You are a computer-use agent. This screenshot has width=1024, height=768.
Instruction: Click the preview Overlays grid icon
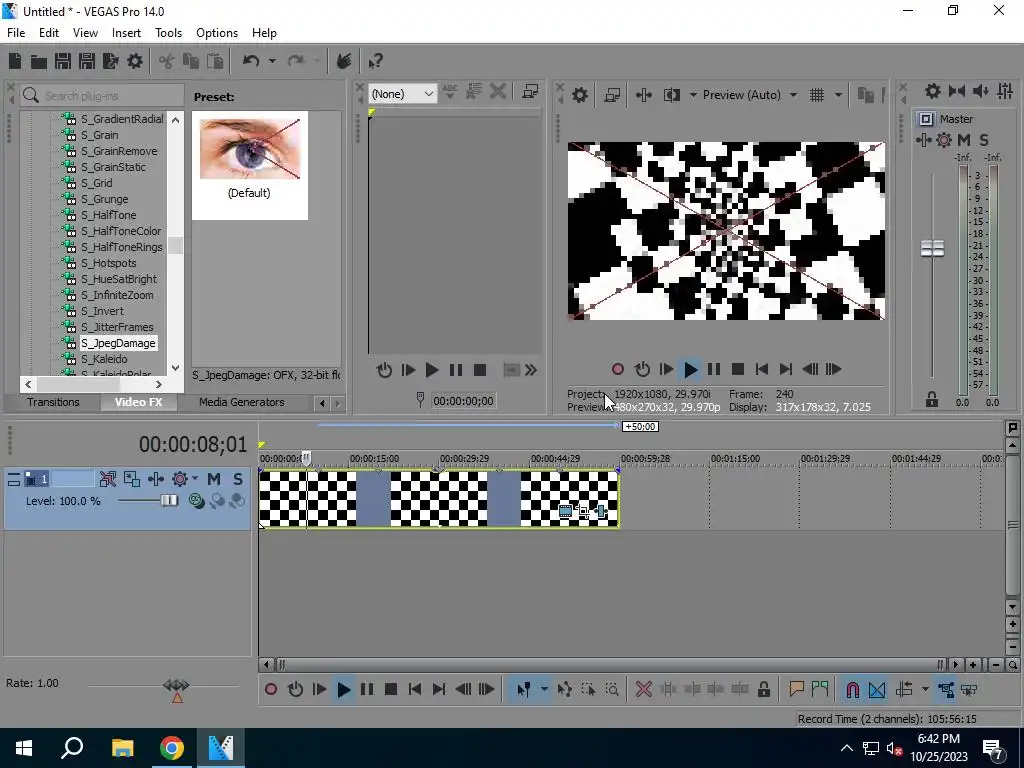tap(816, 95)
